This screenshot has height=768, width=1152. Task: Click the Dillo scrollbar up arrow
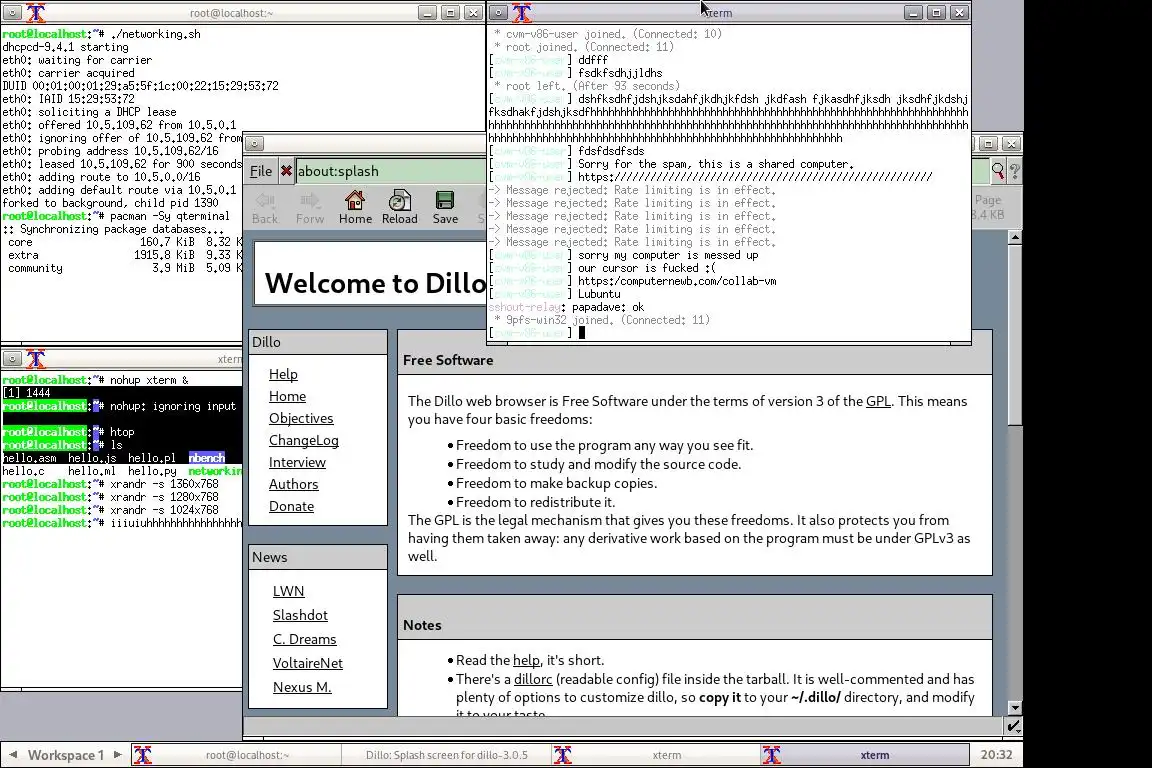(1015, 237)
